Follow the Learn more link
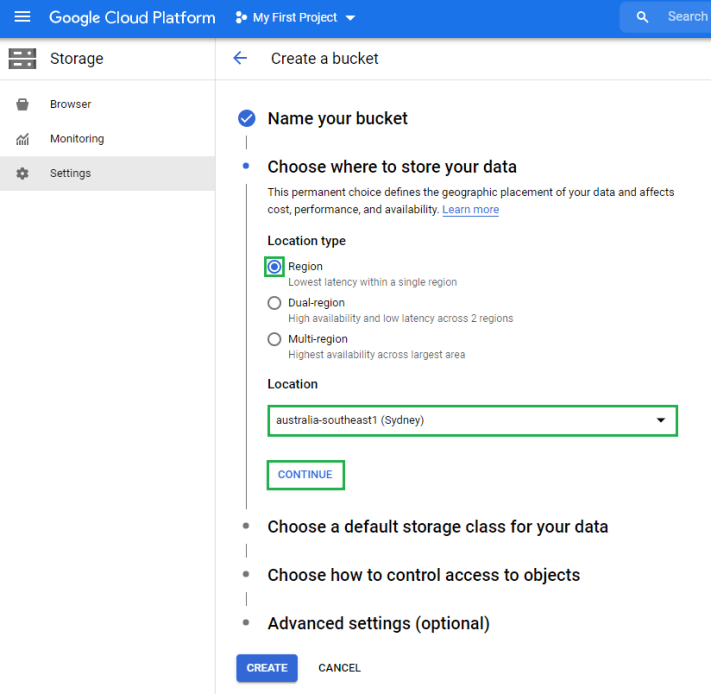Image resolution: width=711 pixels, height=694 pixels. pos(470,210)
